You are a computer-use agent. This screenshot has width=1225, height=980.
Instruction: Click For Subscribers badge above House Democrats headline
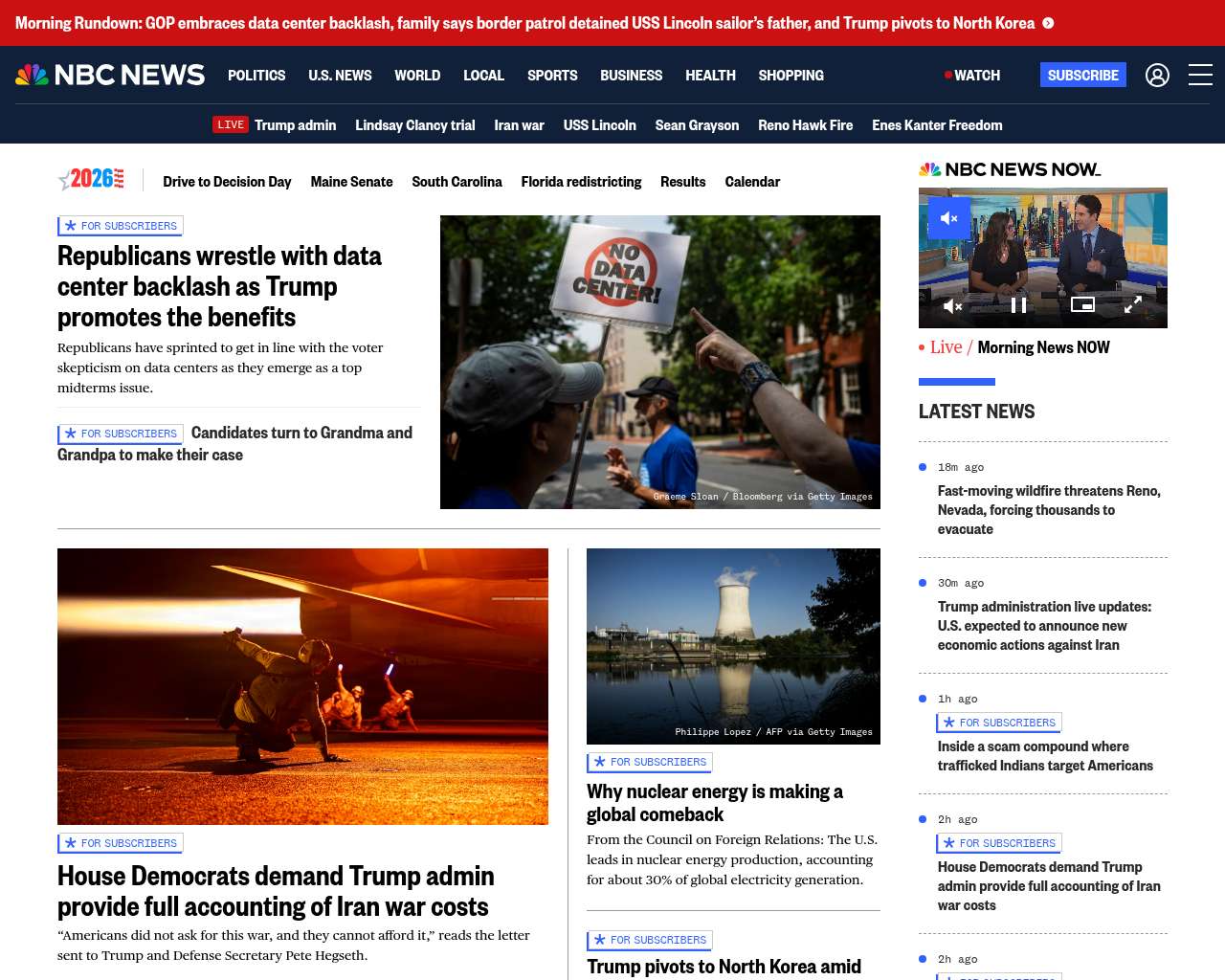pos(121,843)
